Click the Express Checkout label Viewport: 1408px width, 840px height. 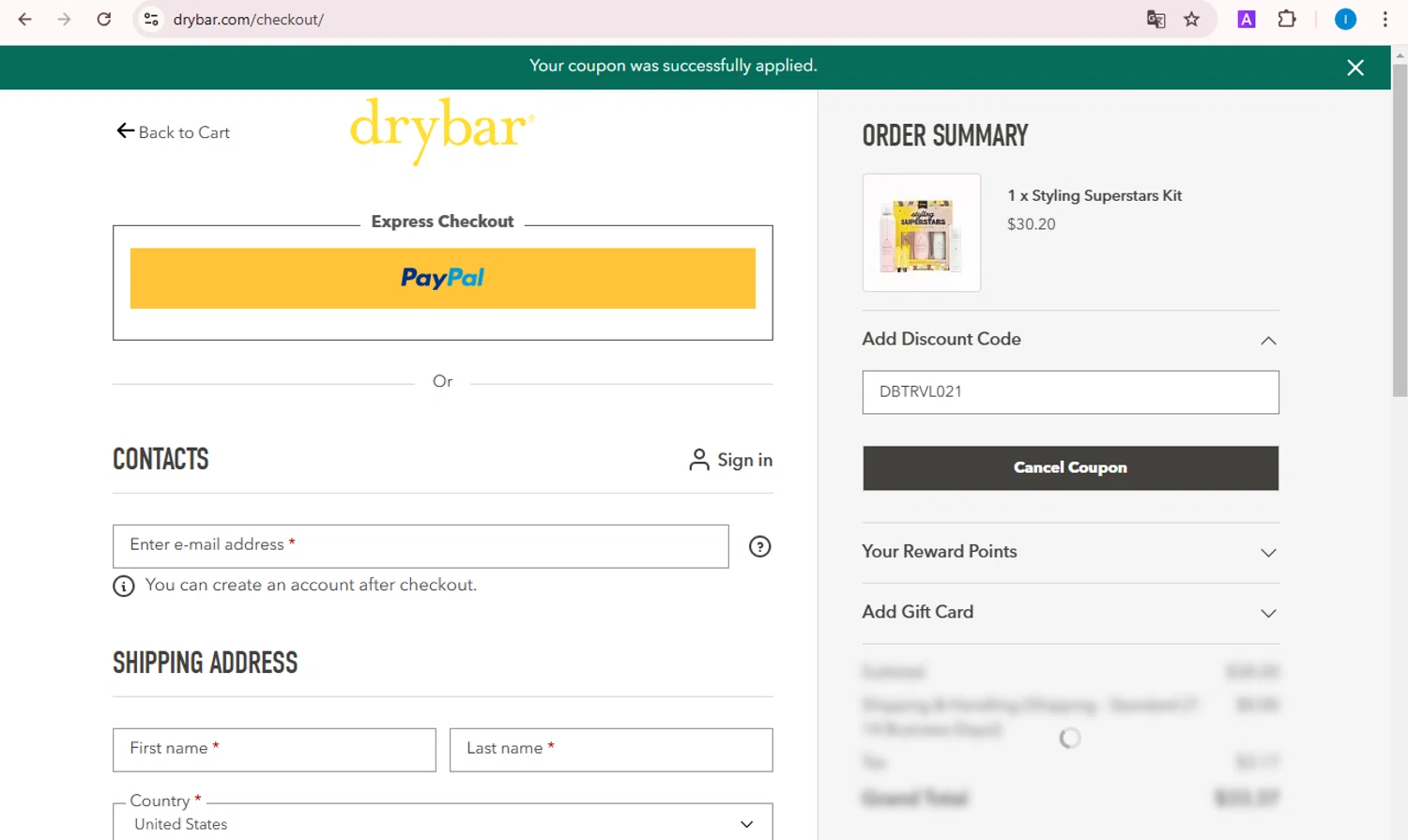(x=442, y=221)
